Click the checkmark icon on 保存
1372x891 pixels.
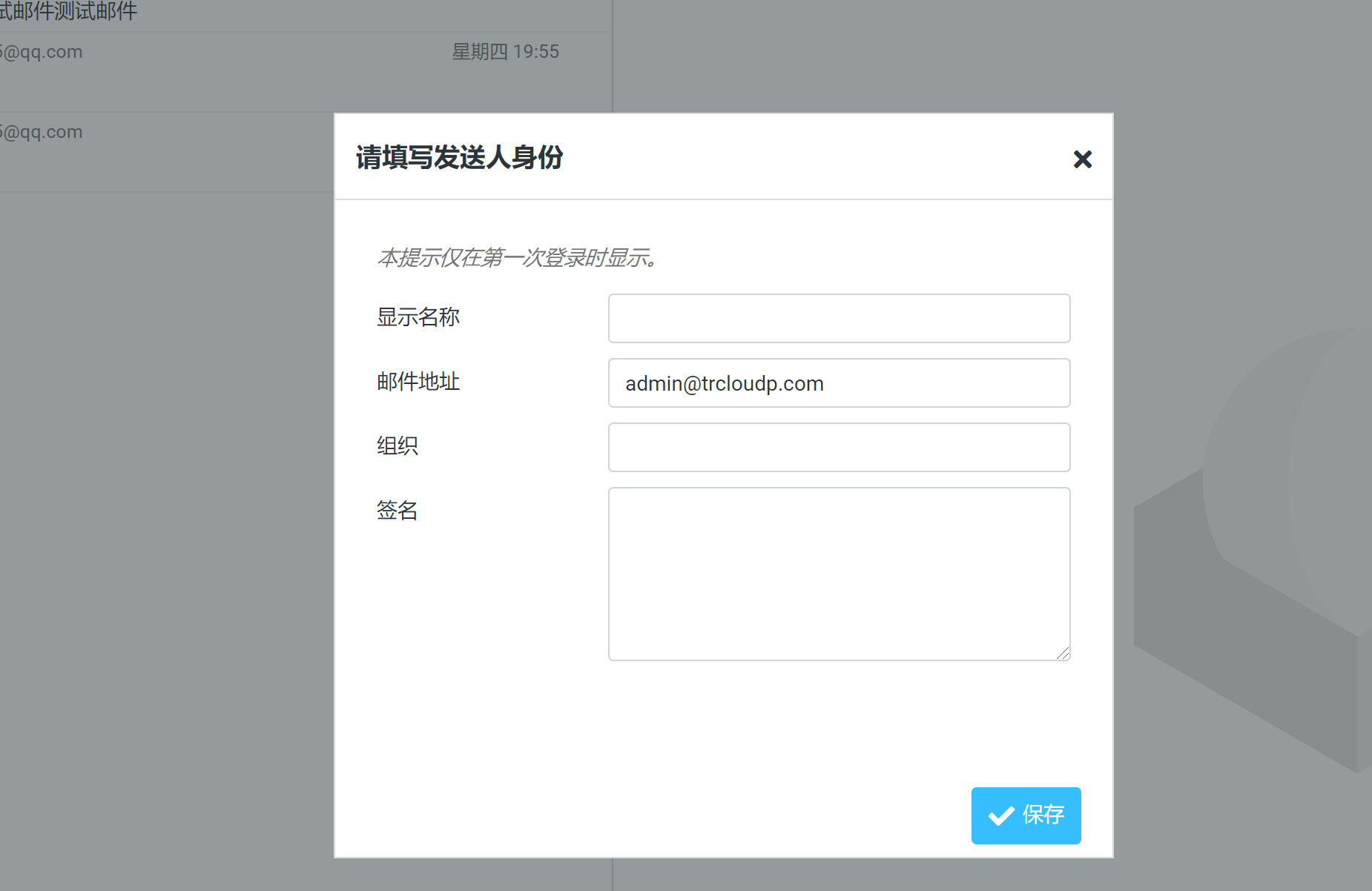[x=1001, y=815]
